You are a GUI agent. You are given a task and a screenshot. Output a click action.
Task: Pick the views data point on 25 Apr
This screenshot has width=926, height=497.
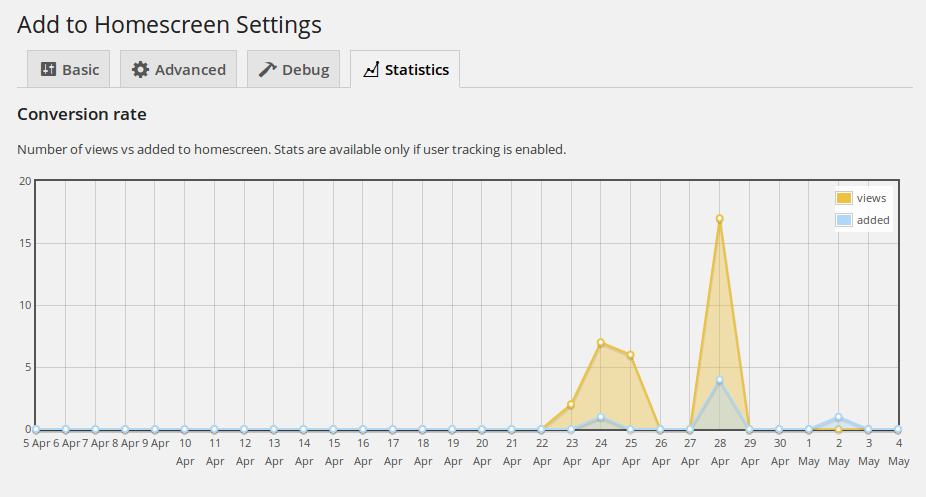tap(630, 355)
